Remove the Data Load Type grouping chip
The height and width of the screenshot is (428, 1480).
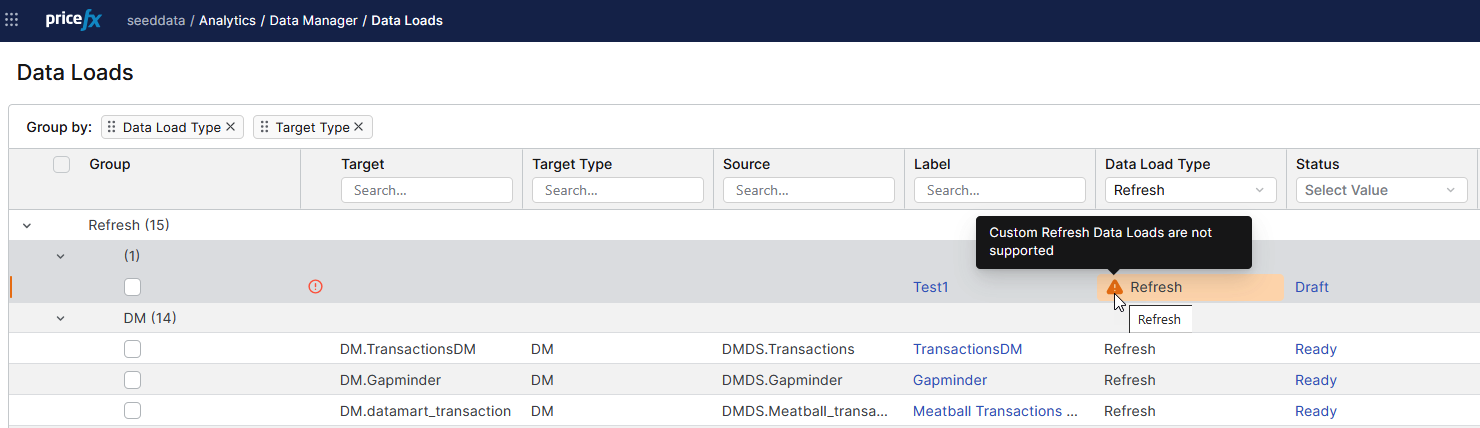[231, 127]
